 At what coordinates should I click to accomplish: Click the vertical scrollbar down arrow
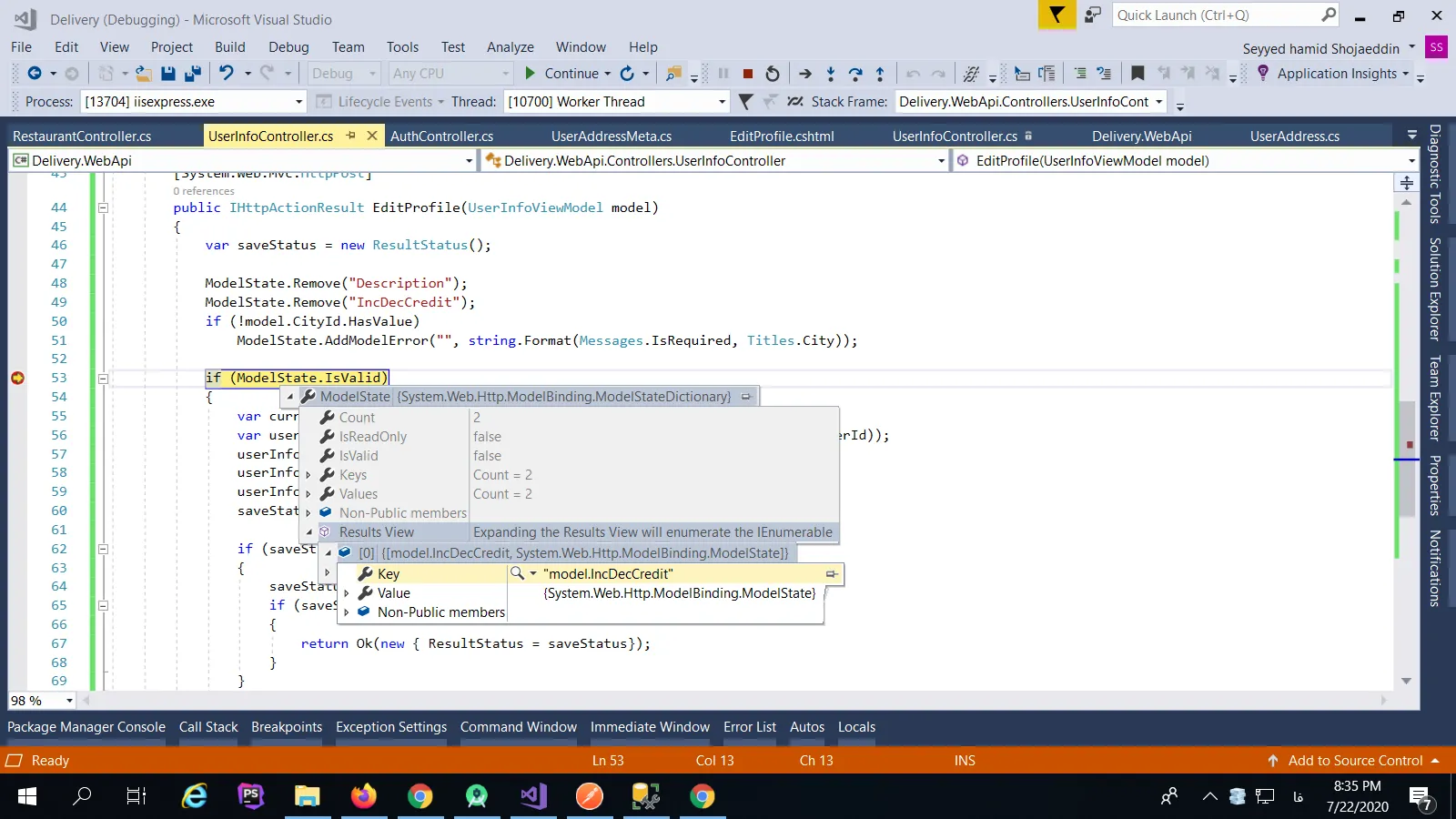coord(1406,681)
